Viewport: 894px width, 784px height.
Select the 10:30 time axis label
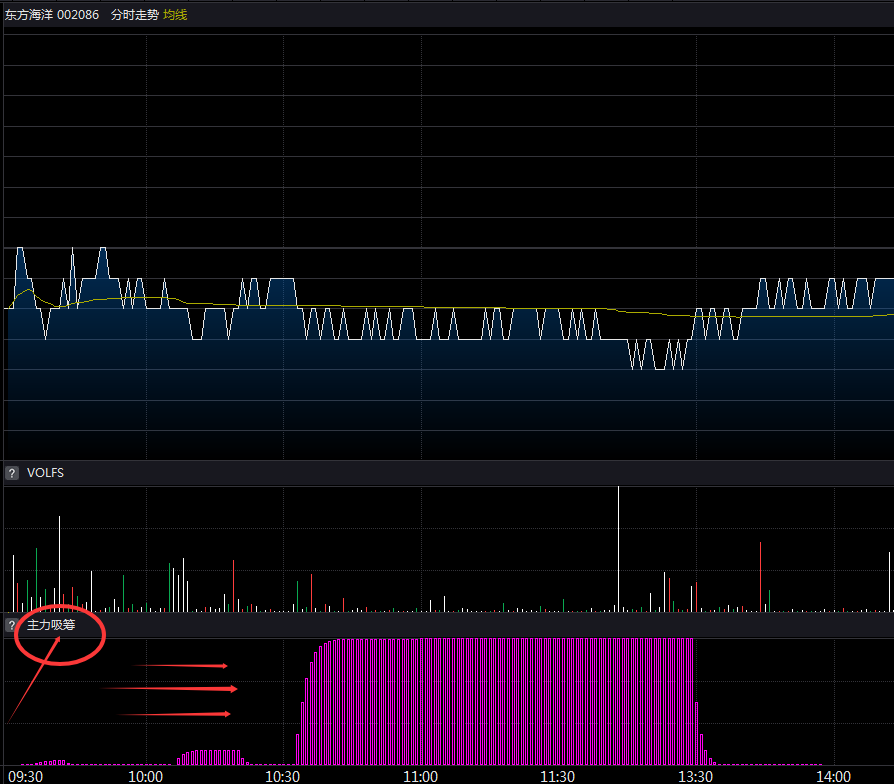pos(283,777)
